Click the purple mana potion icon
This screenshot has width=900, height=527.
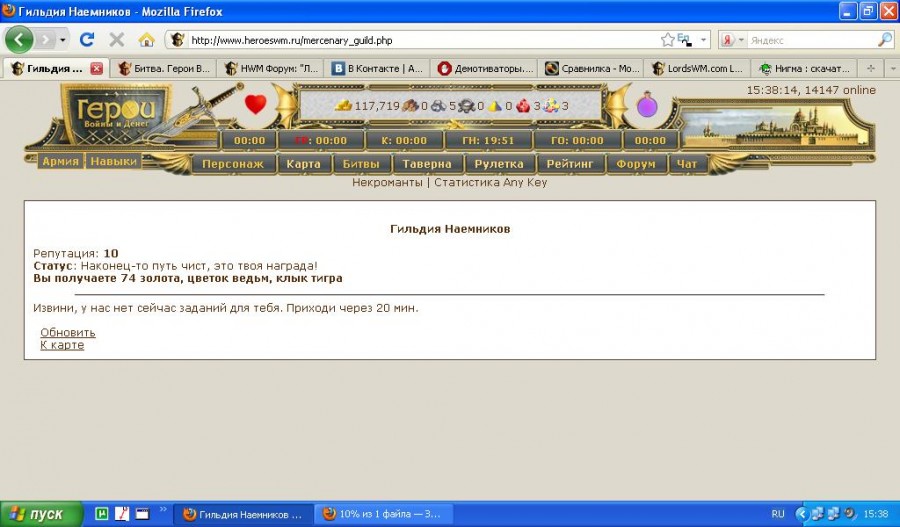pos(648,104)
